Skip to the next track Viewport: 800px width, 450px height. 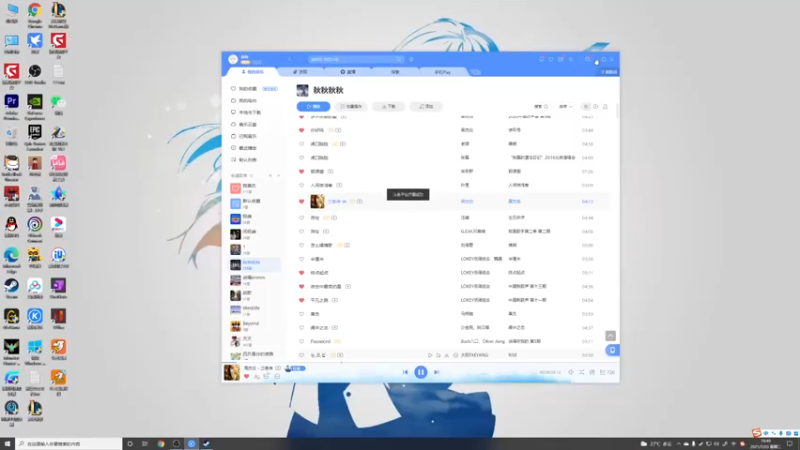436,372
